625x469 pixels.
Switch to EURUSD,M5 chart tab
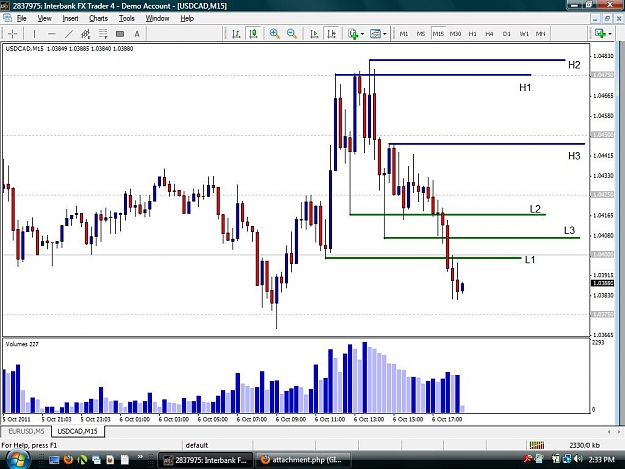click(x=26, y=431)
